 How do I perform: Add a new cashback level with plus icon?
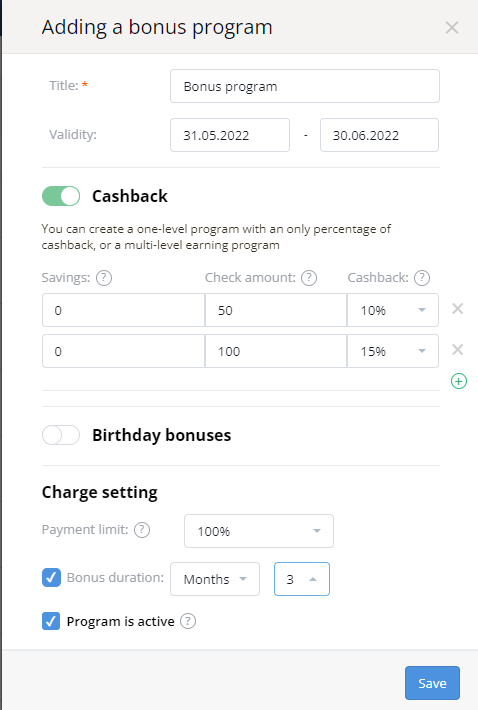click(459, 381)
